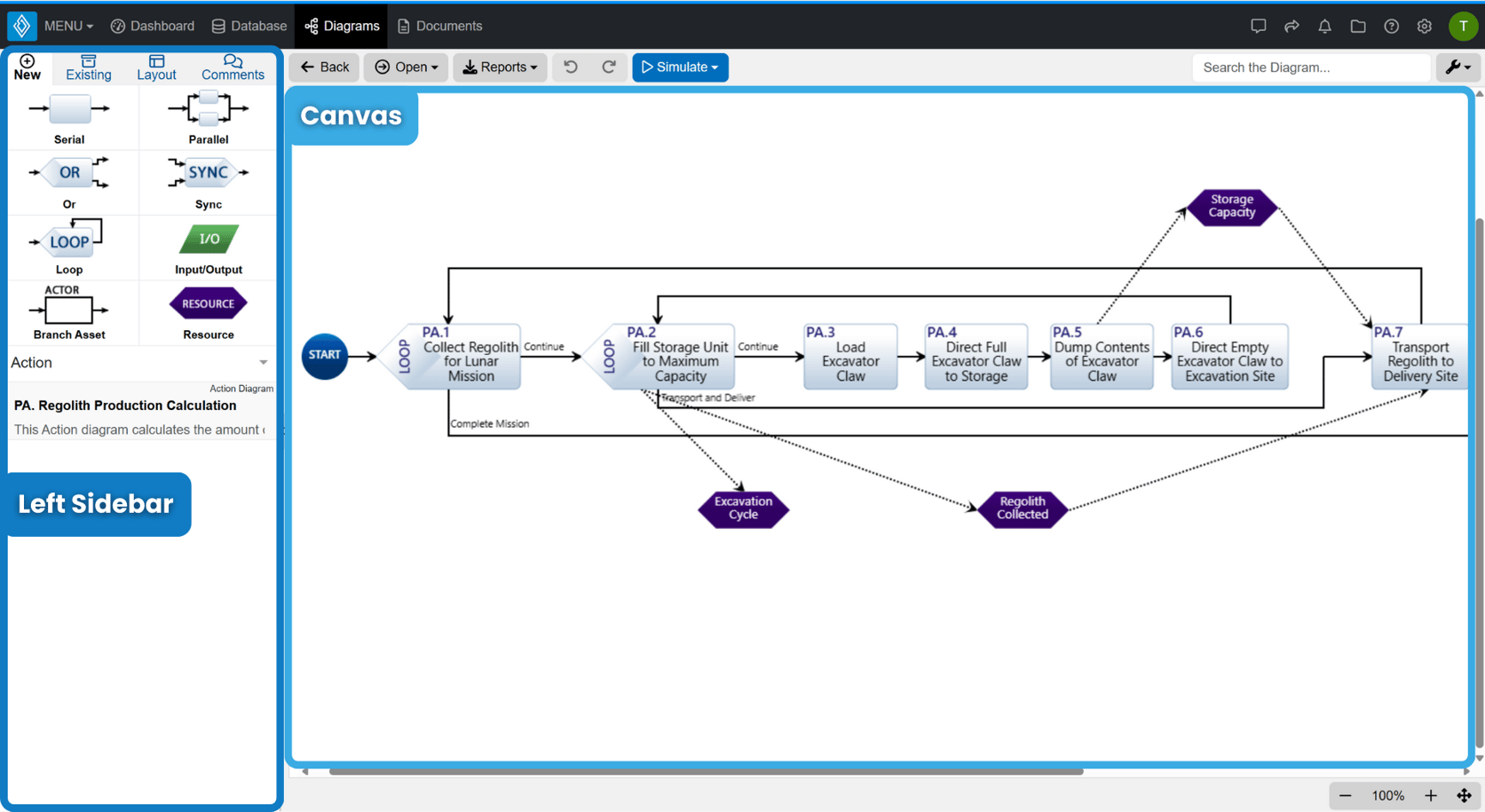Screen dimensions: 1485x812
Task: Switch to the Comments tab
Action: point(233,67)
